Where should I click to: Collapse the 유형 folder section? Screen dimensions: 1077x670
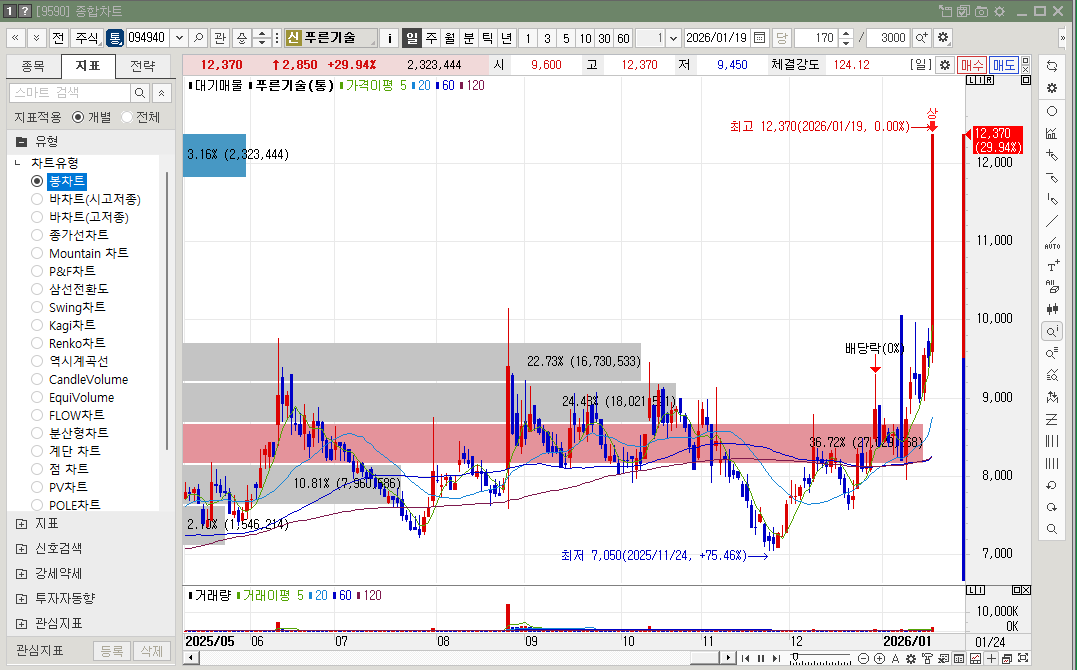coord(21,142)
